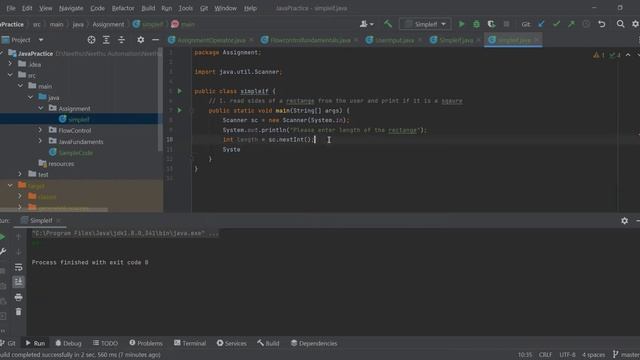Rollback changes with the undo arrow icon
640x360 pixels.
pos(602,24)
